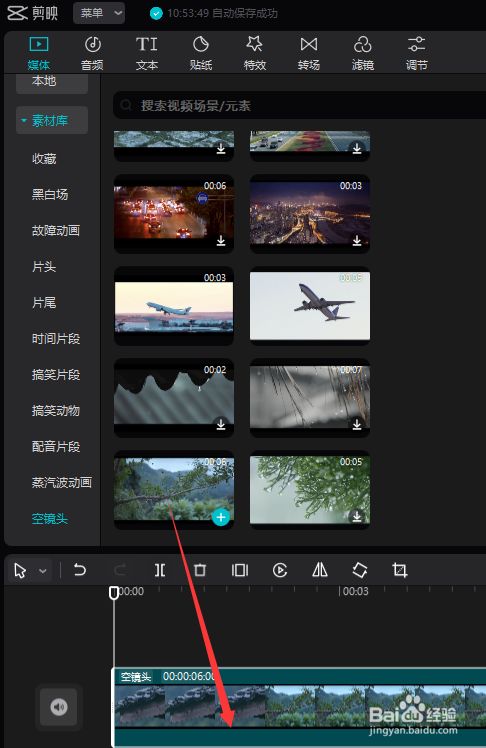Screen dimensions: 486x748
Task: Open the 特效 (Effects) tab
Action: (x=255, y=53)
